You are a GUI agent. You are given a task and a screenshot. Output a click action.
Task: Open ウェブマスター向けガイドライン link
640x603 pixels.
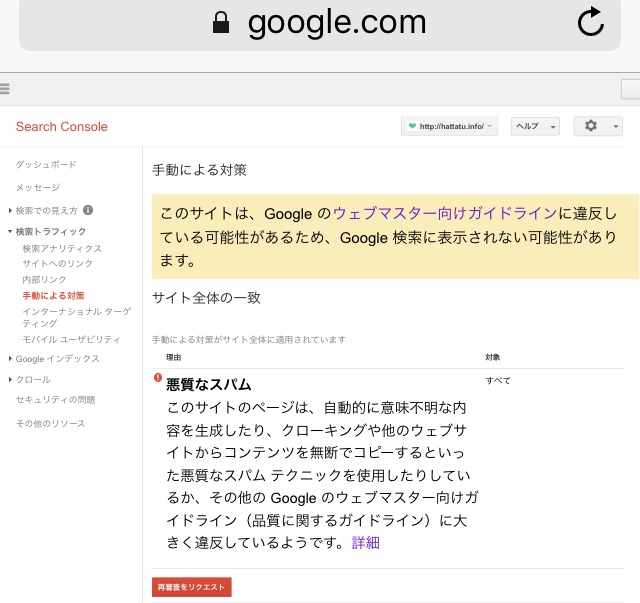(x=445, y=213)
